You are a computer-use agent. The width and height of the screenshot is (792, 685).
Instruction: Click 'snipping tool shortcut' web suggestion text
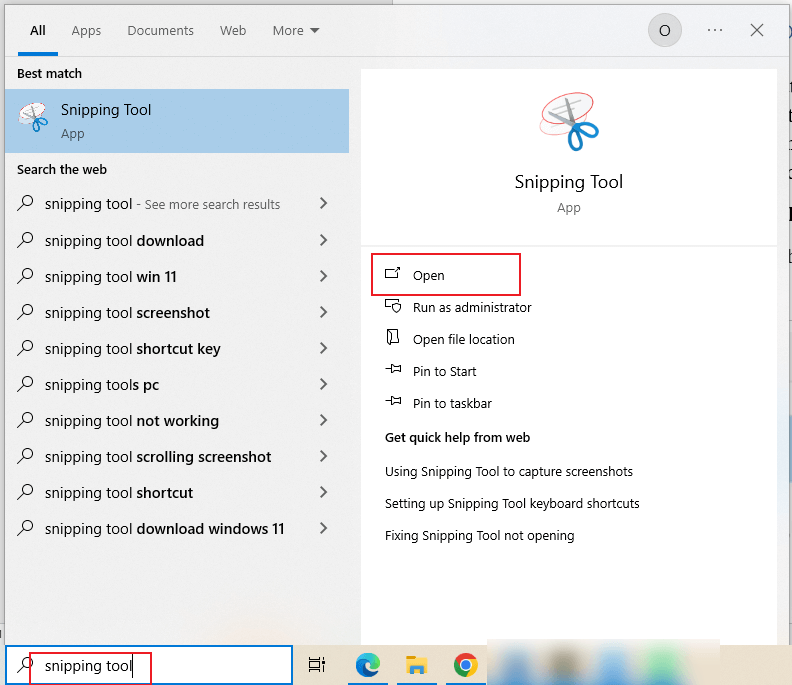tap(119, 493)
